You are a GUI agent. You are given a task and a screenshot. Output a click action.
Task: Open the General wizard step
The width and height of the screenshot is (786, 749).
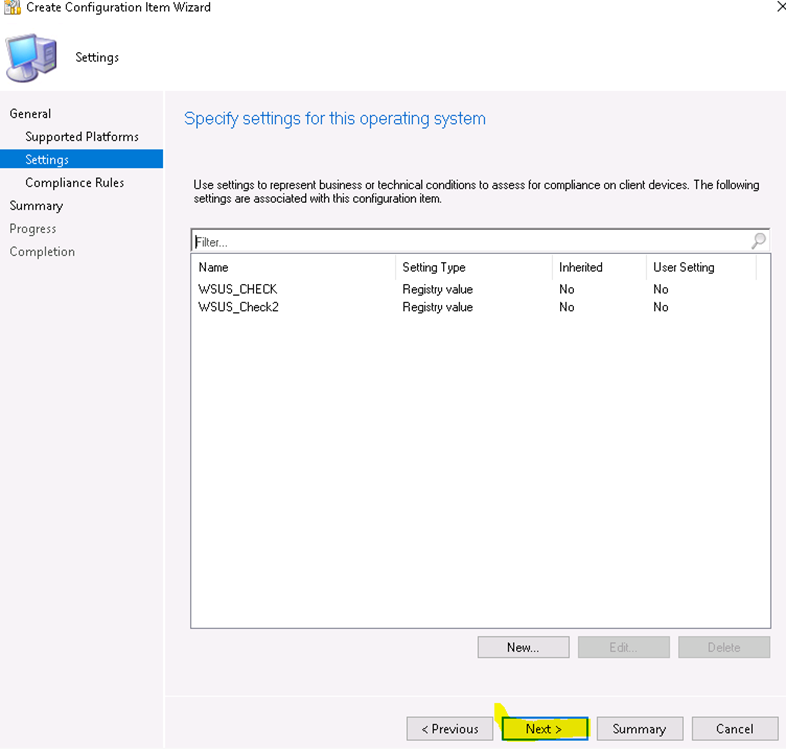pyautogui.click(x=30, y=114)
